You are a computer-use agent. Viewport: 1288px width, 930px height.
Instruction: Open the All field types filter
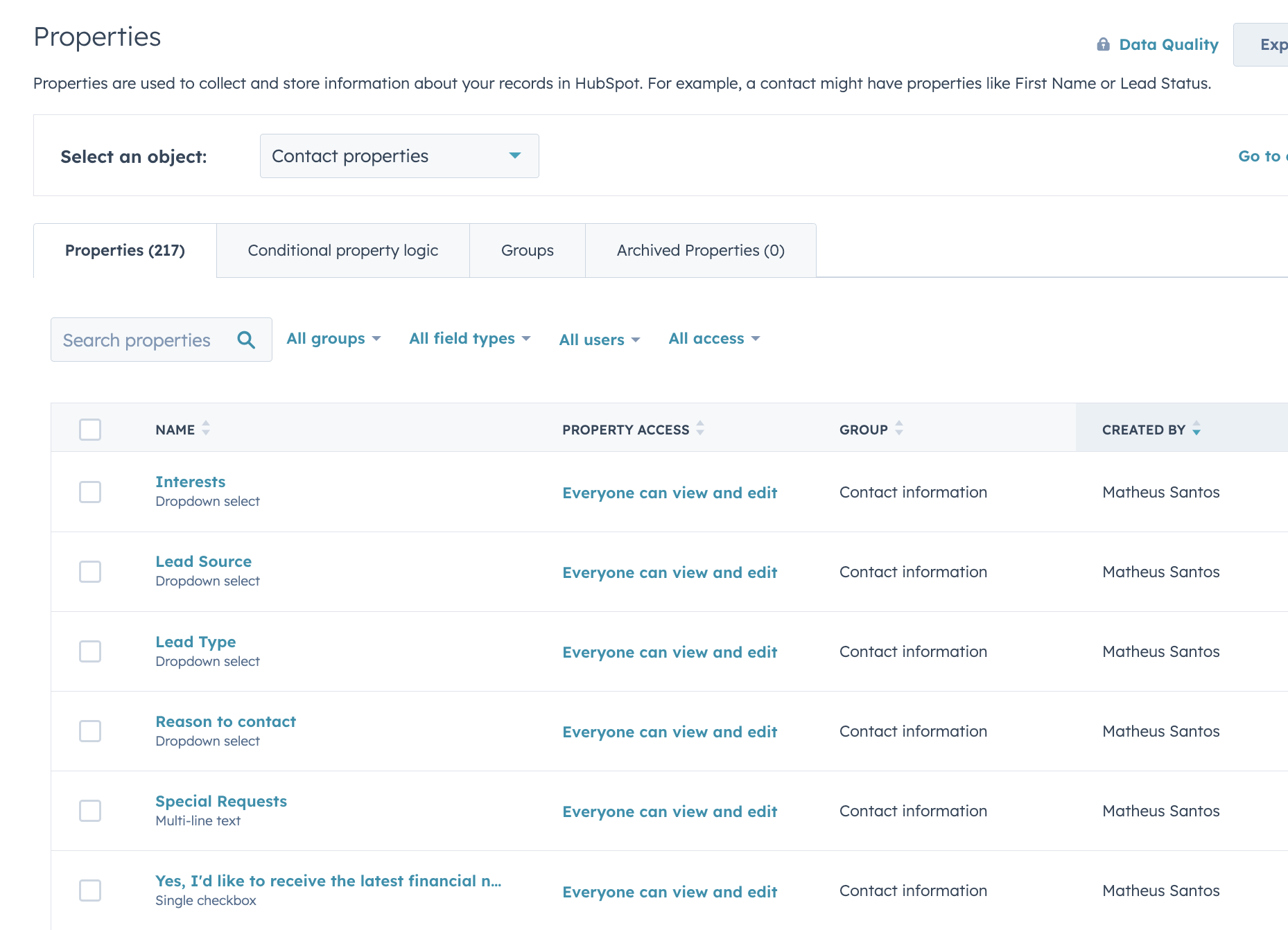click(x=469, y=339)
